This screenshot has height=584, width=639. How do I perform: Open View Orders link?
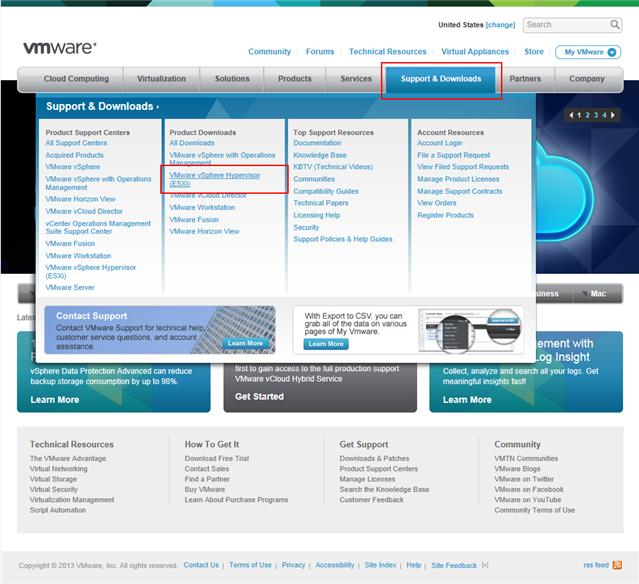click(x=437, y=203)
